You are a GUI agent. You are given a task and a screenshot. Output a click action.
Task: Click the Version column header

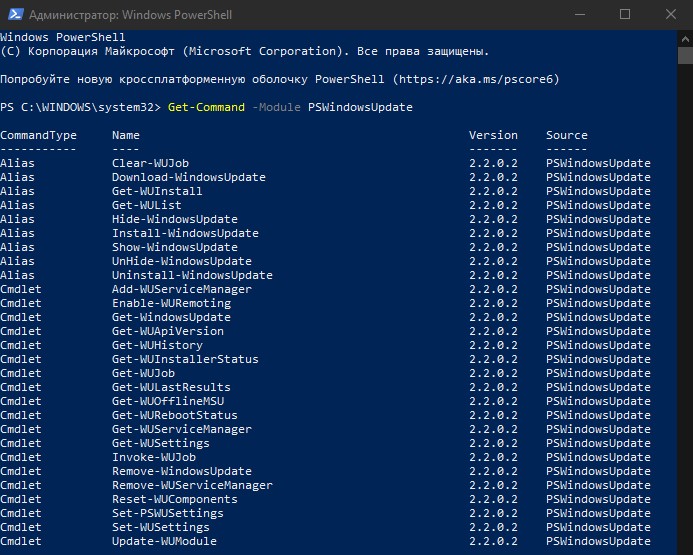click(493, 135)
